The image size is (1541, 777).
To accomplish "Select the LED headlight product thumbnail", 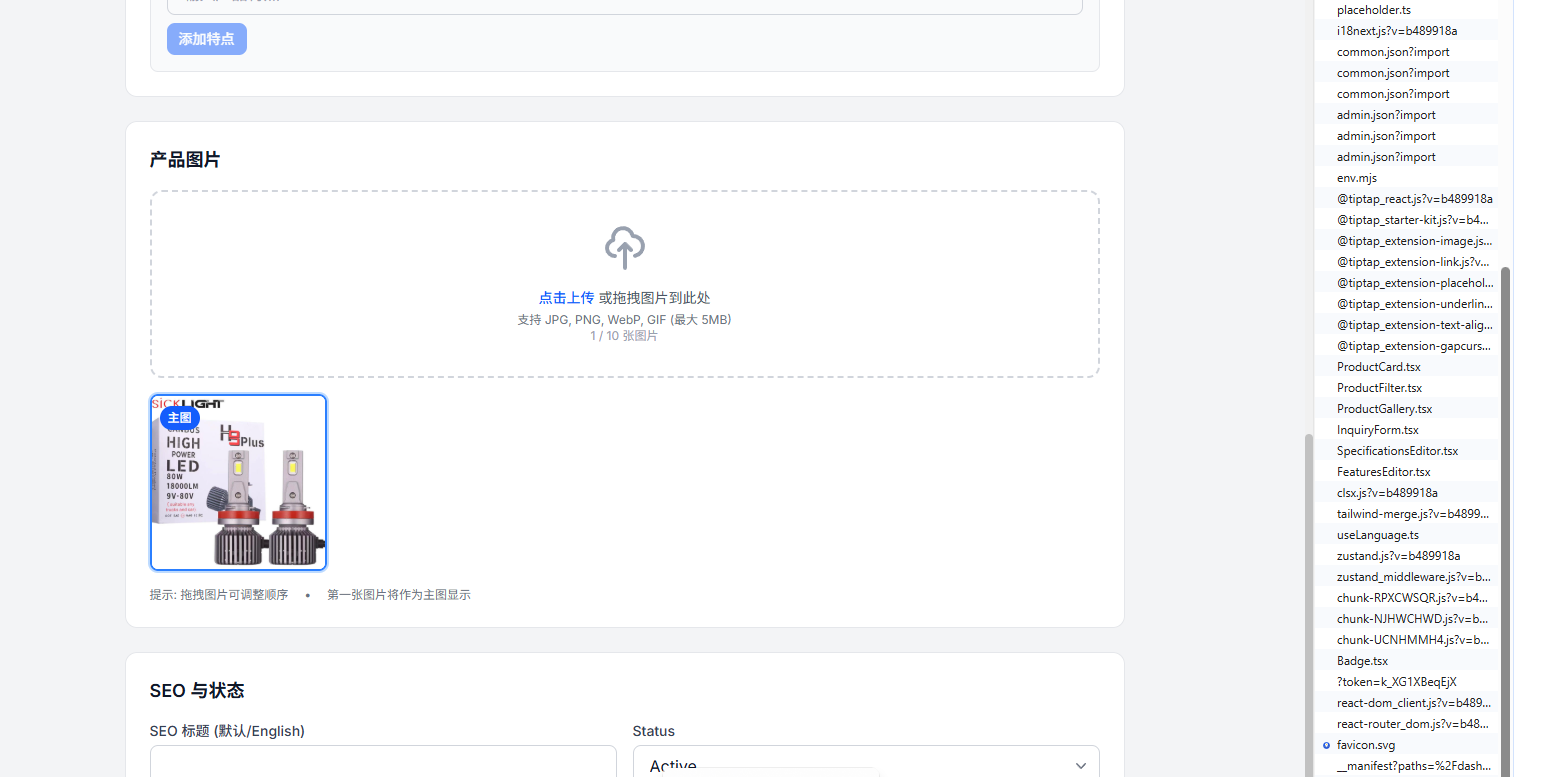I will [239, 483].
